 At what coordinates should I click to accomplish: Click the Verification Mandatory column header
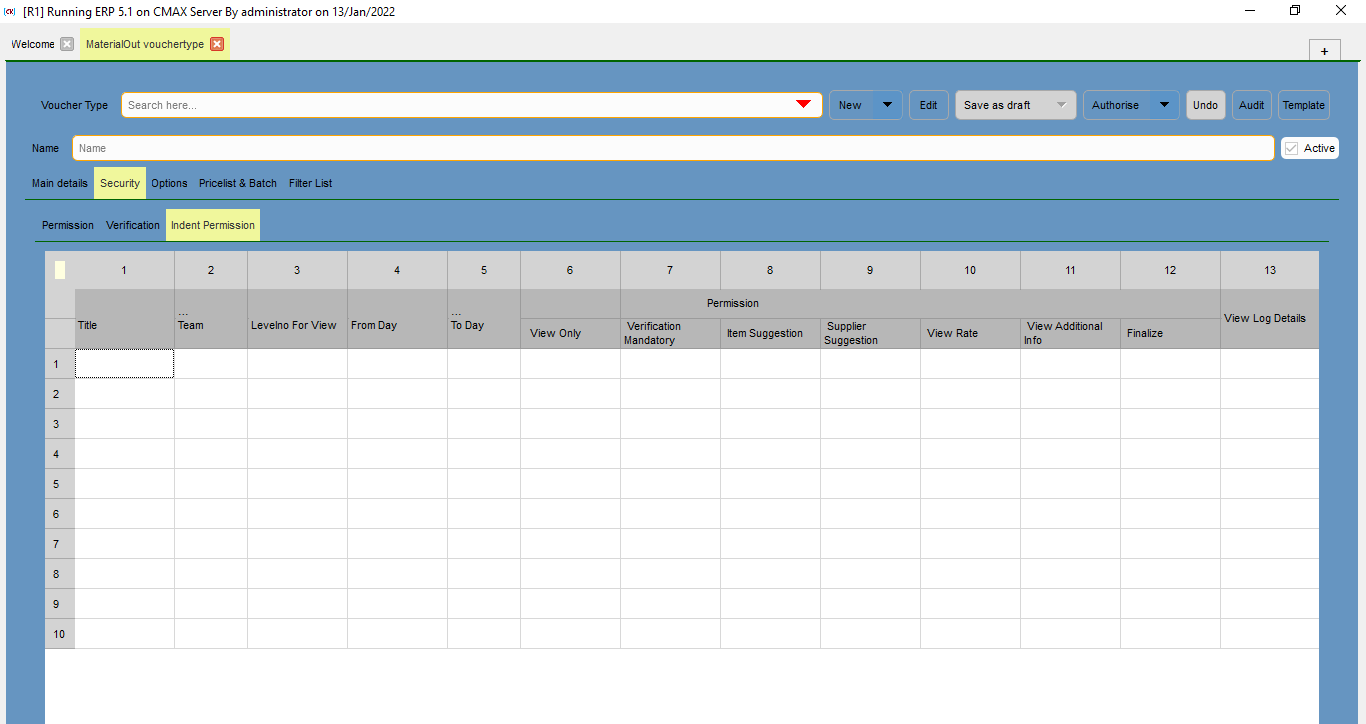point(671,333)
